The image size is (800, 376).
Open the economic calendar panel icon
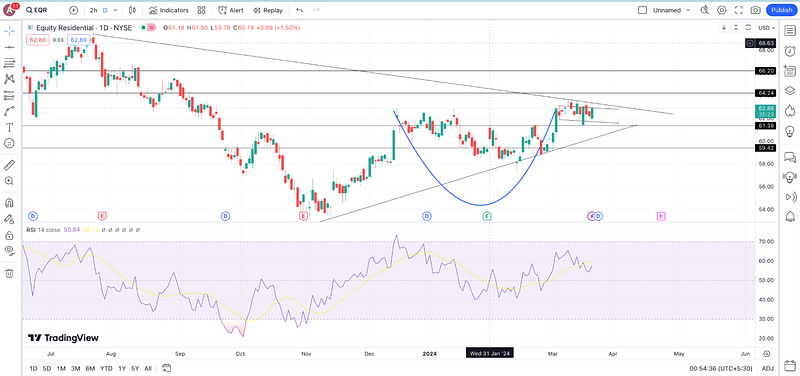(789, 365)
